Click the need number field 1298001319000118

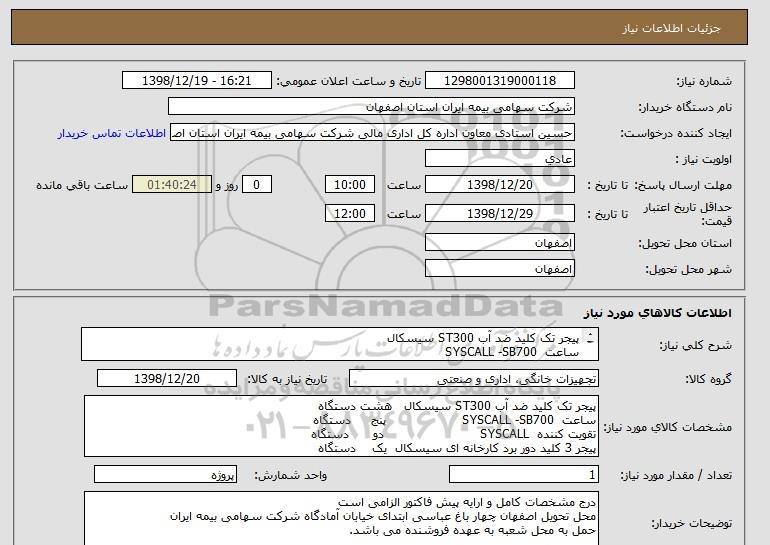point(500,81)
